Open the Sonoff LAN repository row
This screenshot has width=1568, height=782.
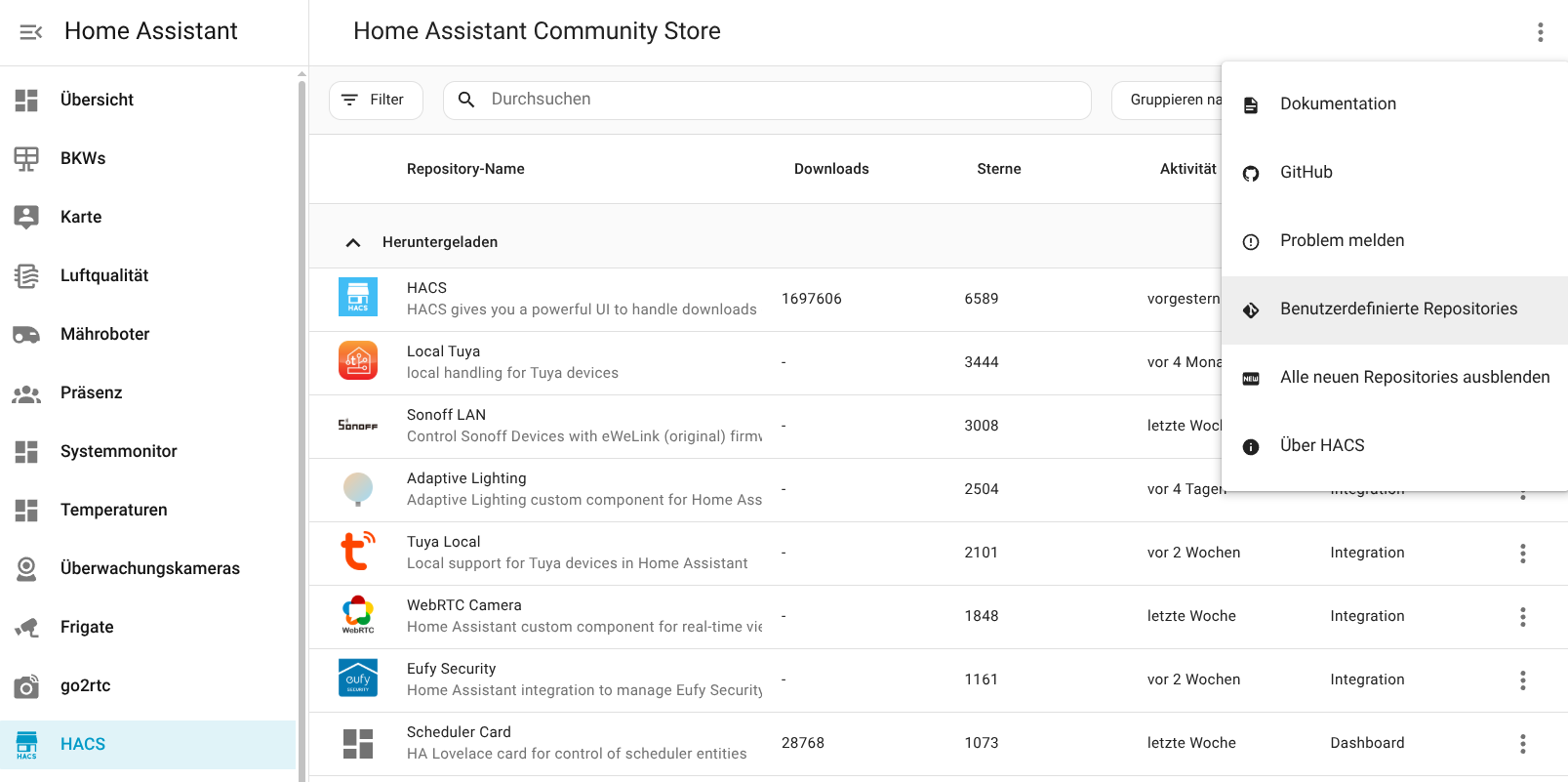click(765, 427)
